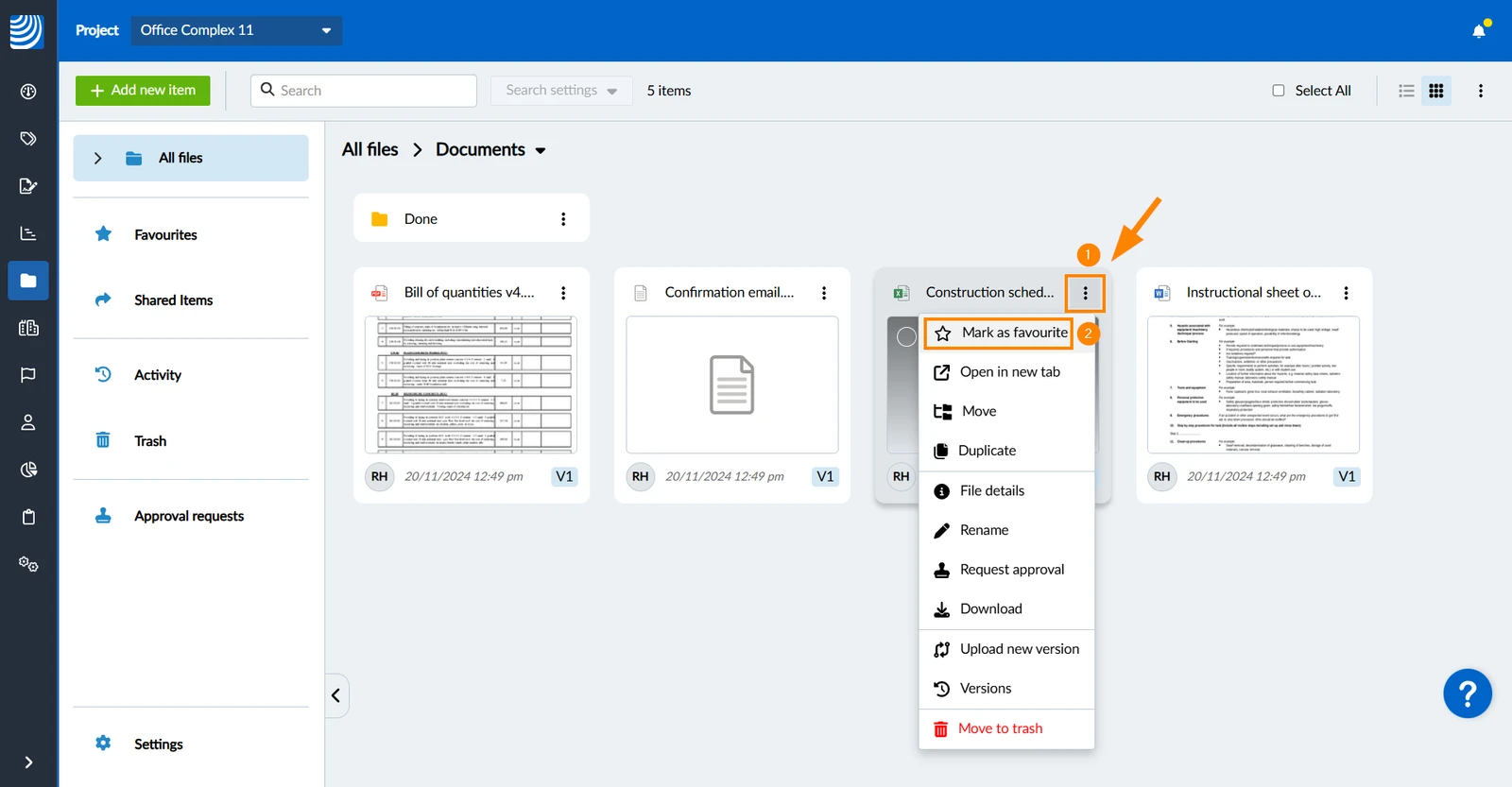Open the Office Complex 11 project dropdown
1512x787 pixels.
(236, 30)
